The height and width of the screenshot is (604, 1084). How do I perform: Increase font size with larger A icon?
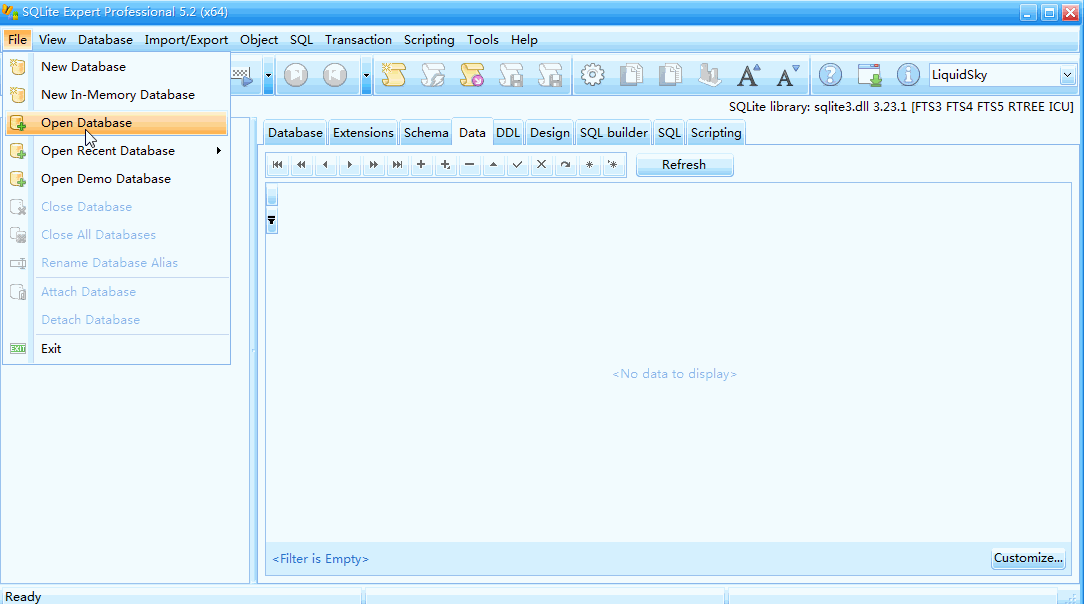748,75
